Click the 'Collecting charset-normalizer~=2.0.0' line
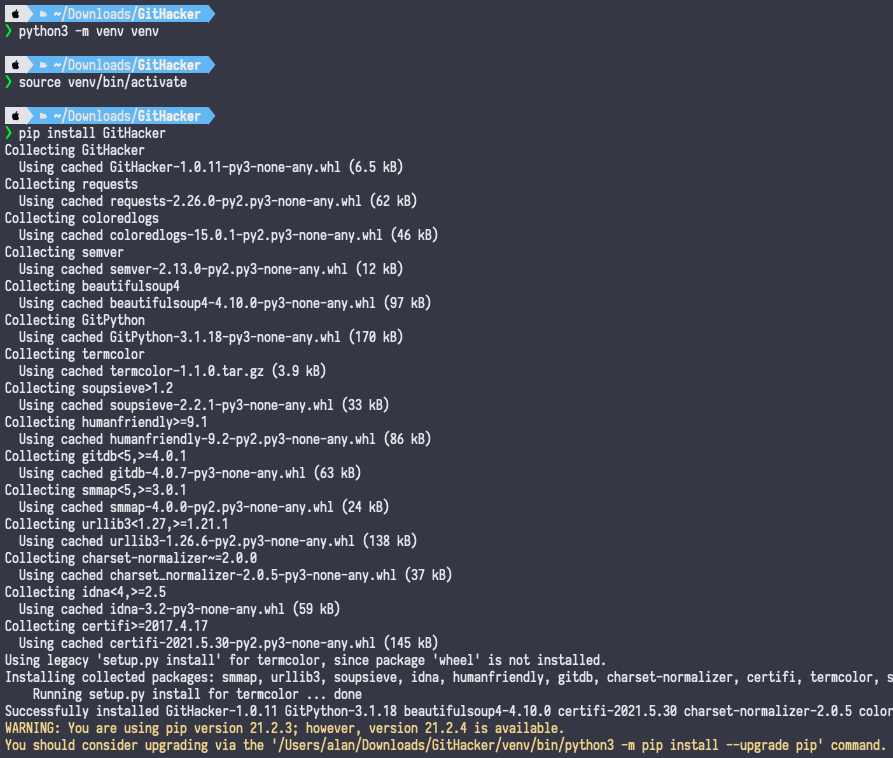This screenshot has width=893, height=758. [130, 558]
